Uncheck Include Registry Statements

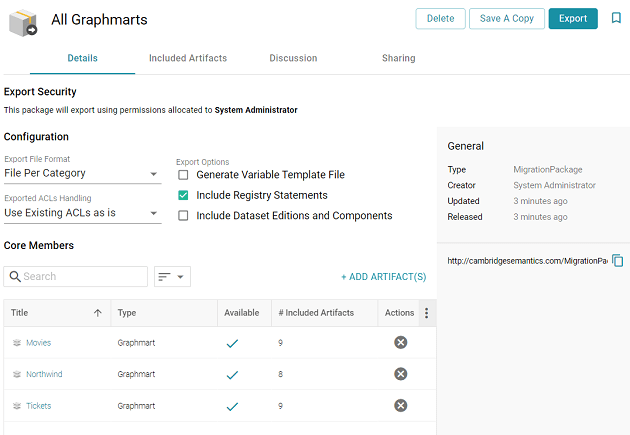[x=183, y=195]
